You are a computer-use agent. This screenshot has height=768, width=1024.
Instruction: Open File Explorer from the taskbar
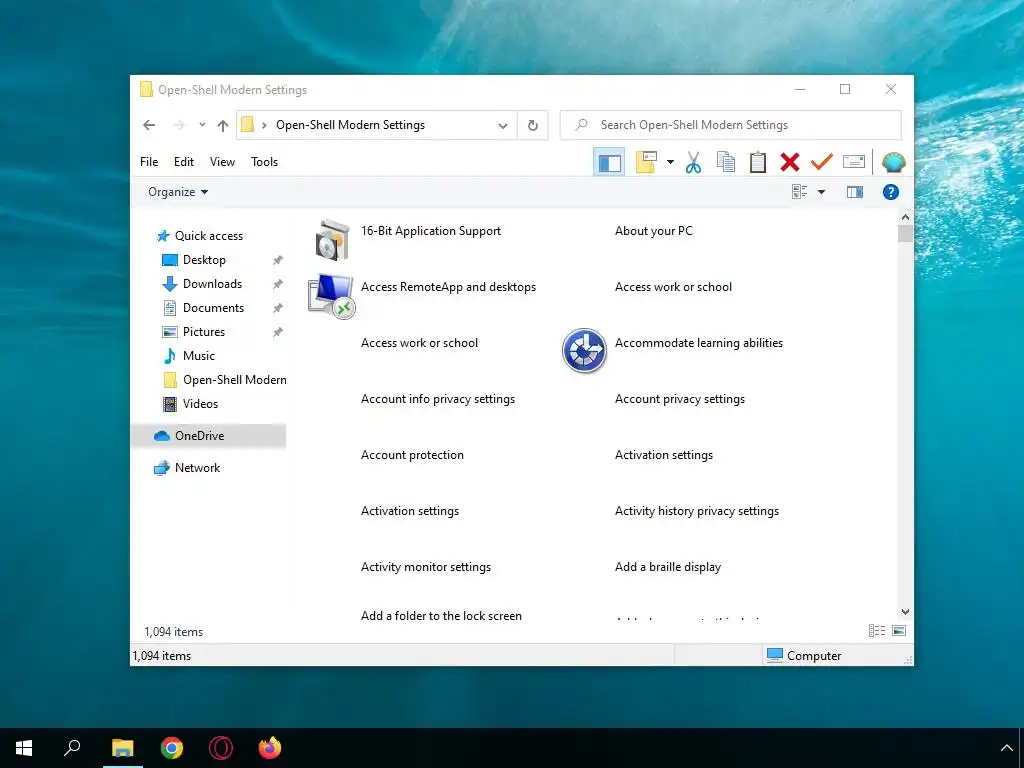point(122,748)
